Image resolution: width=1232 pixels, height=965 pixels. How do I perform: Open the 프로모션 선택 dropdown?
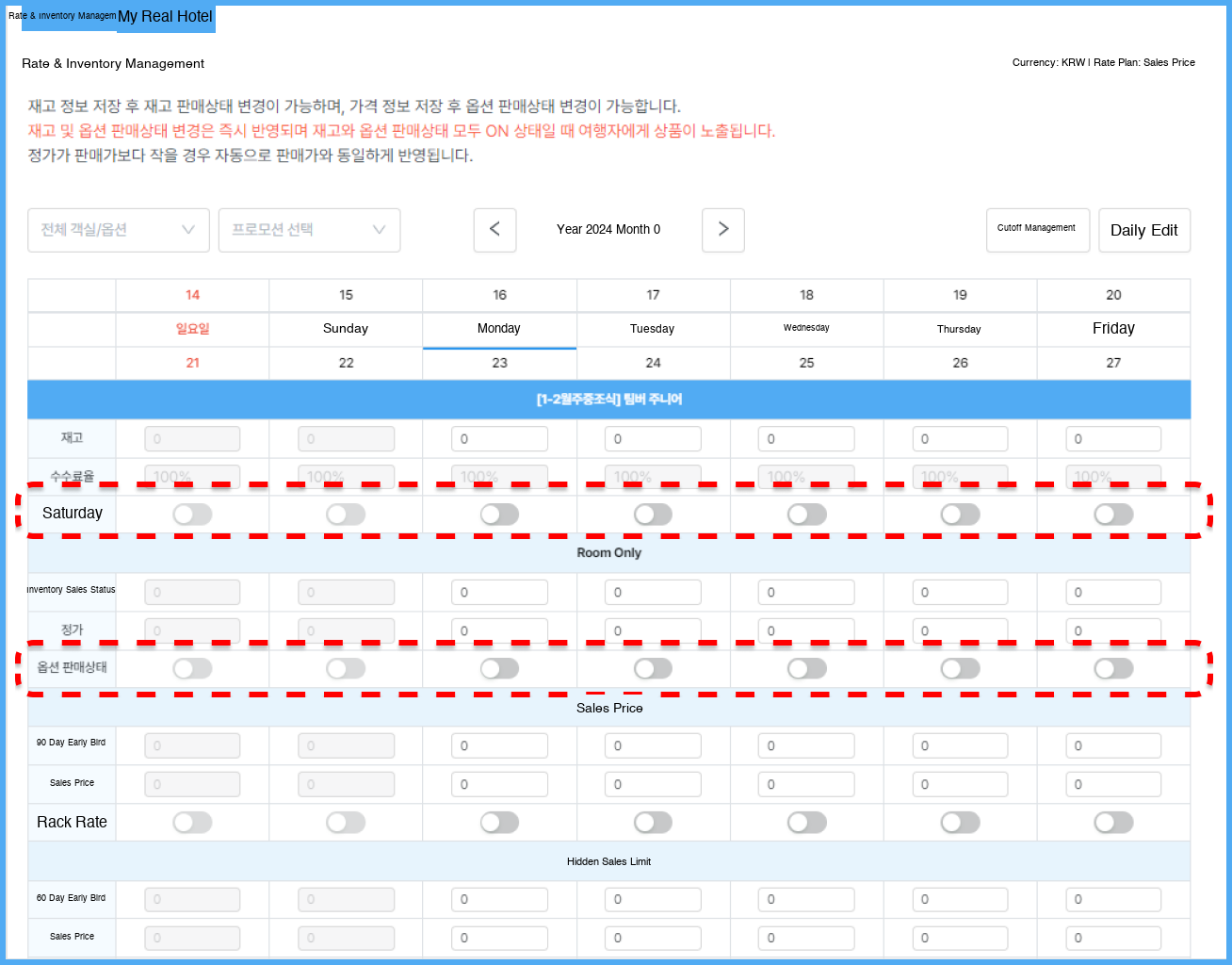[x=309, y=230]
